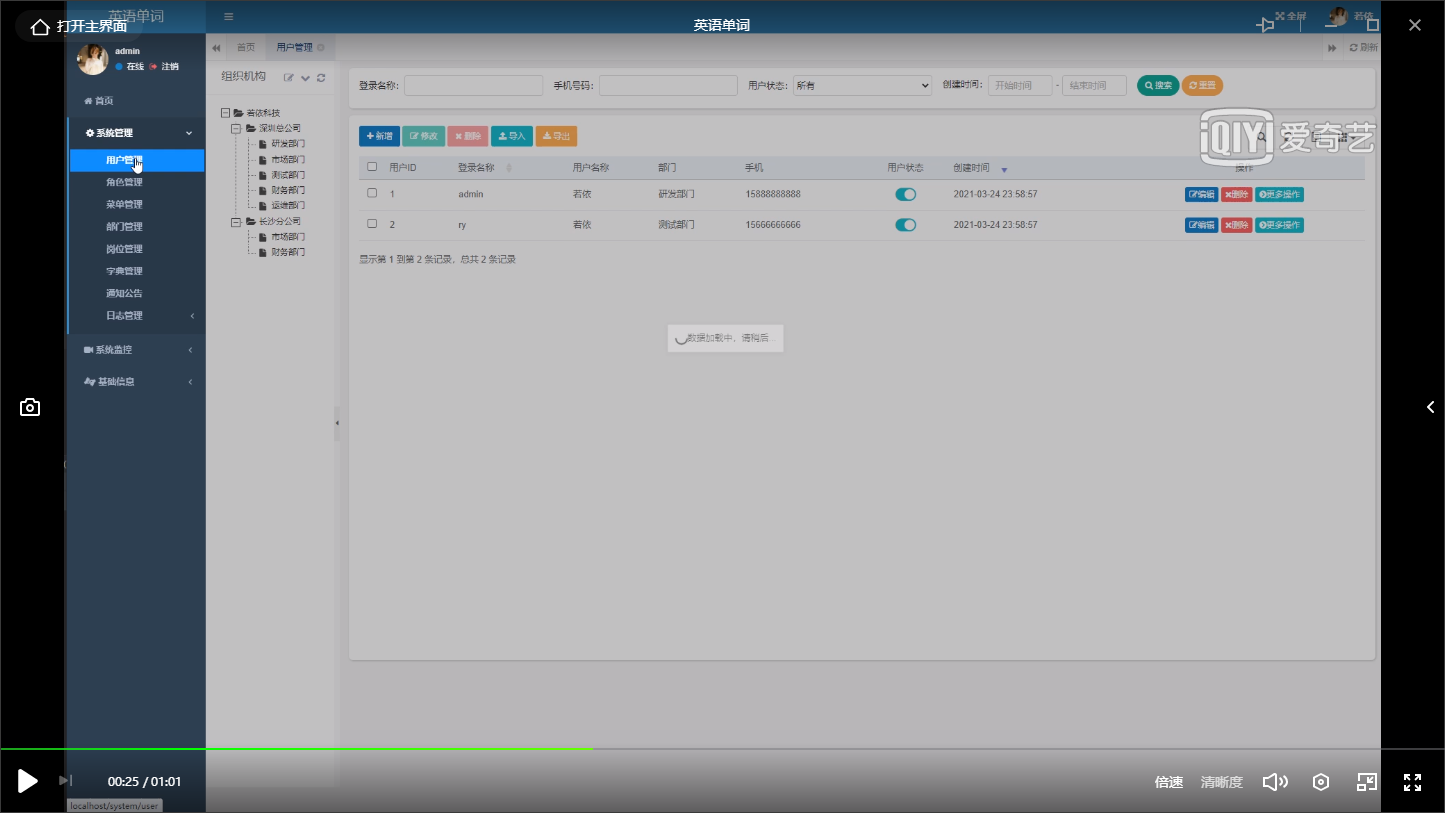Open 字典管理 in sidebar
Viewport: 1445px width, 813px height.
pos(124,271)
